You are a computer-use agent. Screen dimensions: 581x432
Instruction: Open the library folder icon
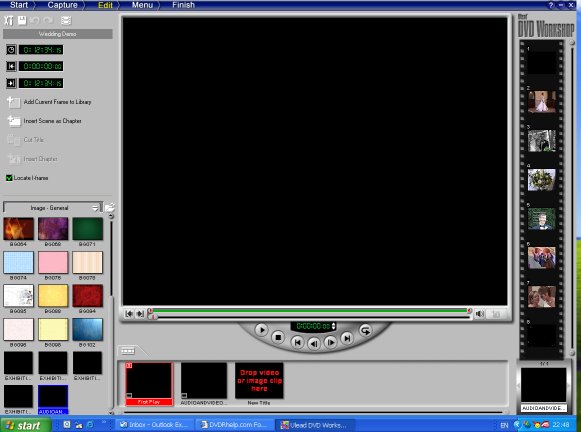pos(110,207)
